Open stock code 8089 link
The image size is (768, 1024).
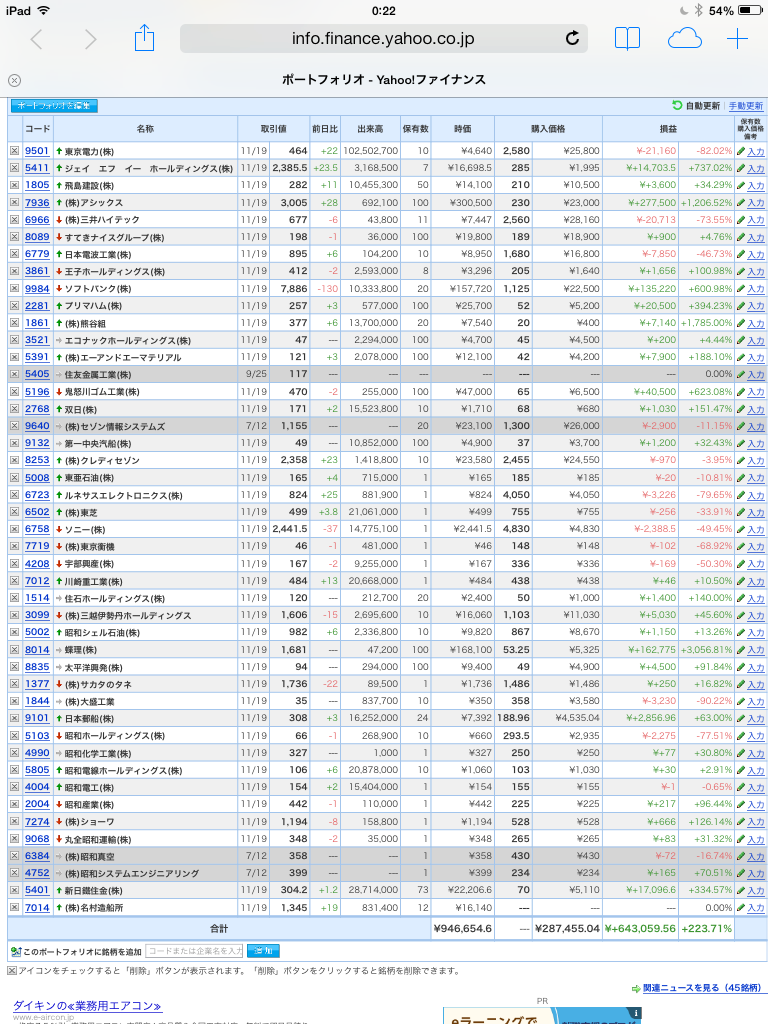37,237
